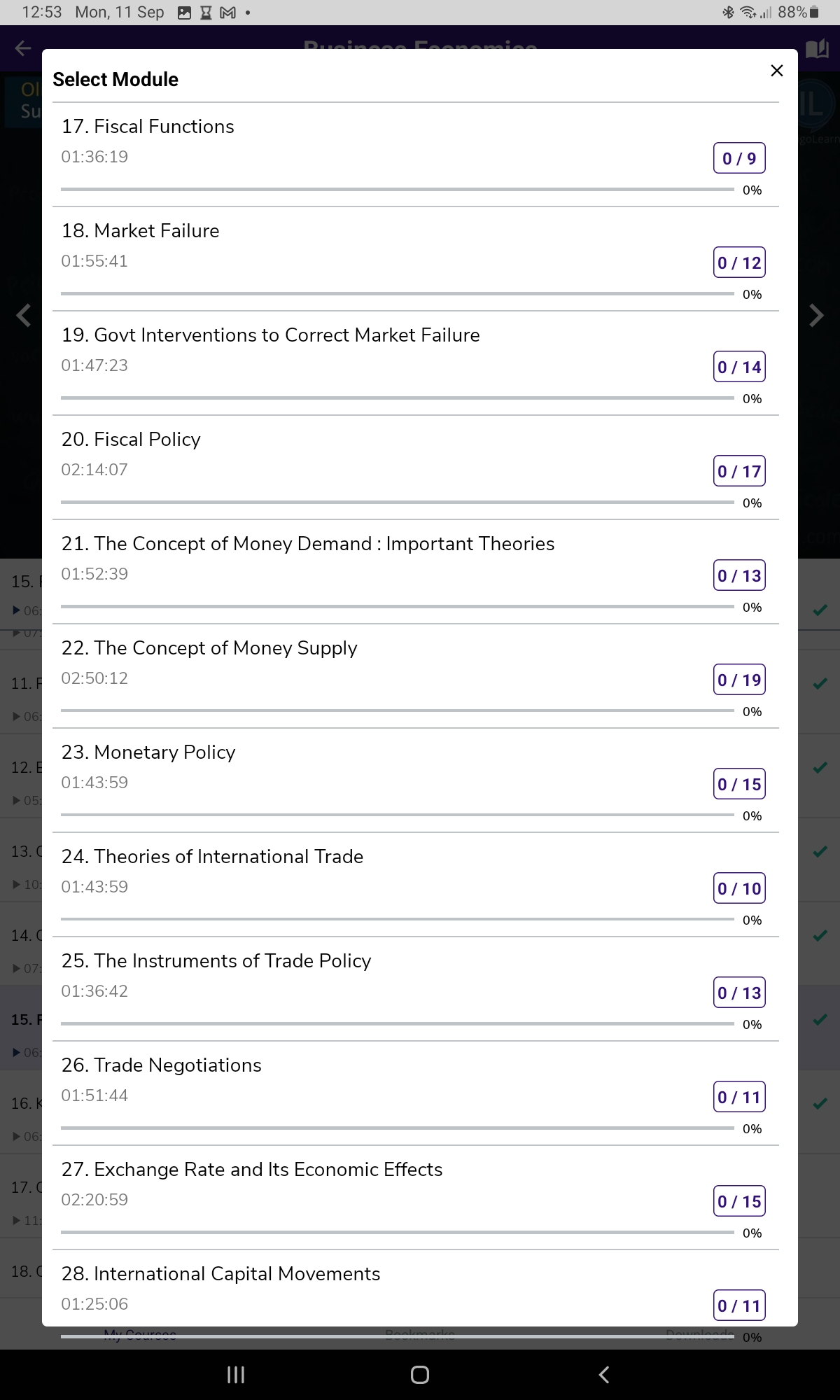This screenshot has height=1400, width=840.
Task: Select 27. Exchange Rate and Its Economic Effects
Action: coord(252,1170)
